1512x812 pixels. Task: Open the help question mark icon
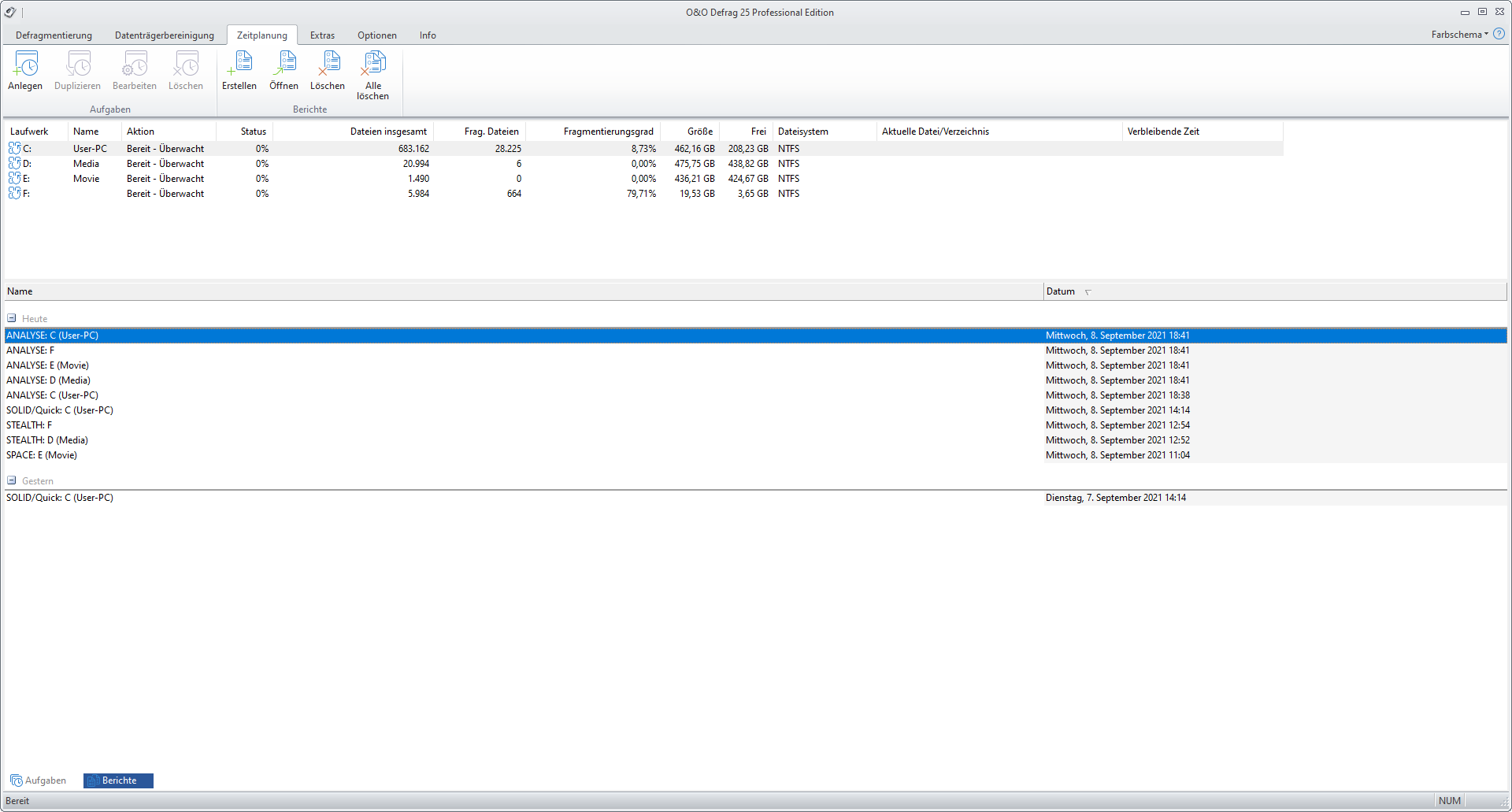coord(1499,34)
